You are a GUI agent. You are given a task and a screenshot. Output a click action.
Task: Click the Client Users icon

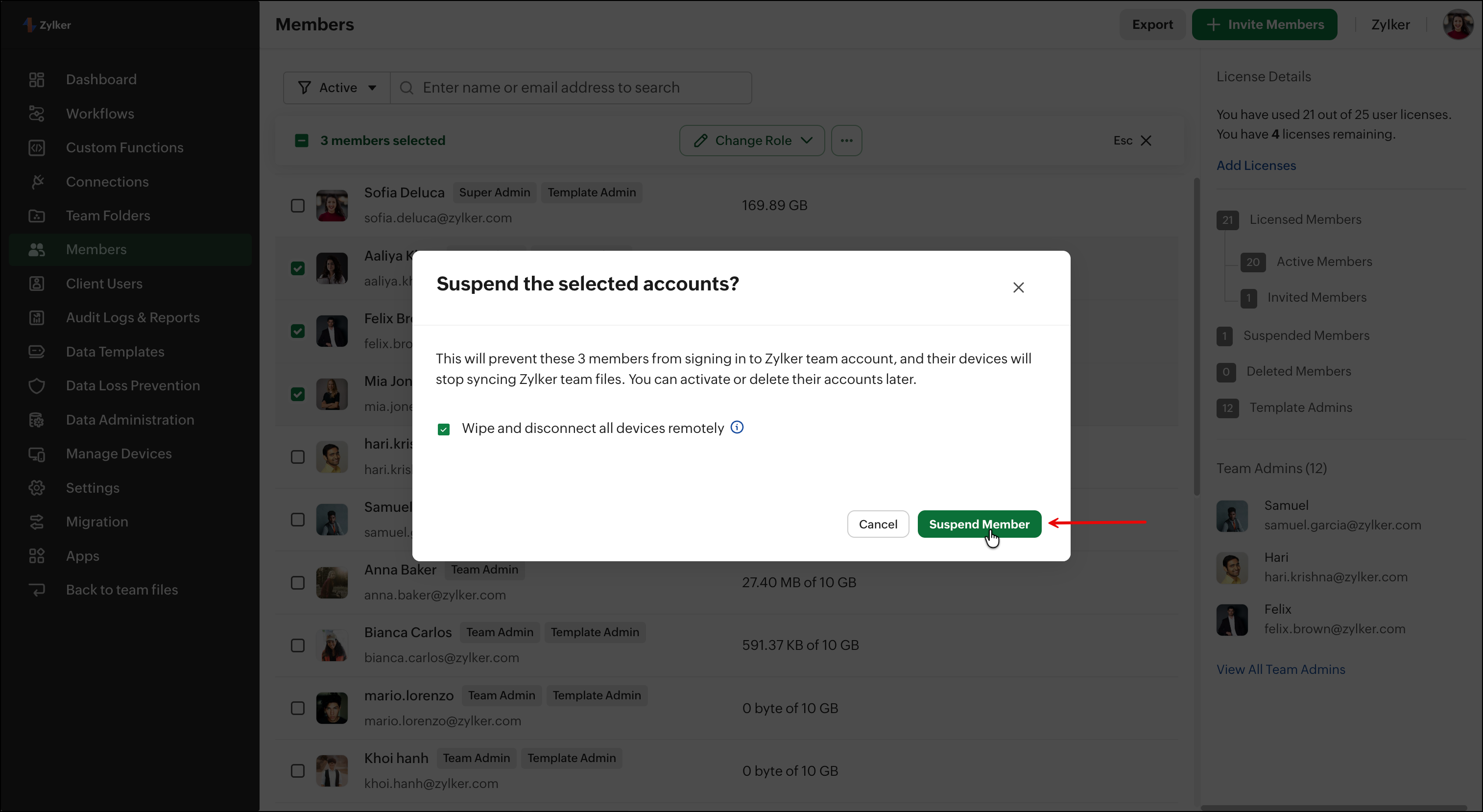tap(37, 284)
